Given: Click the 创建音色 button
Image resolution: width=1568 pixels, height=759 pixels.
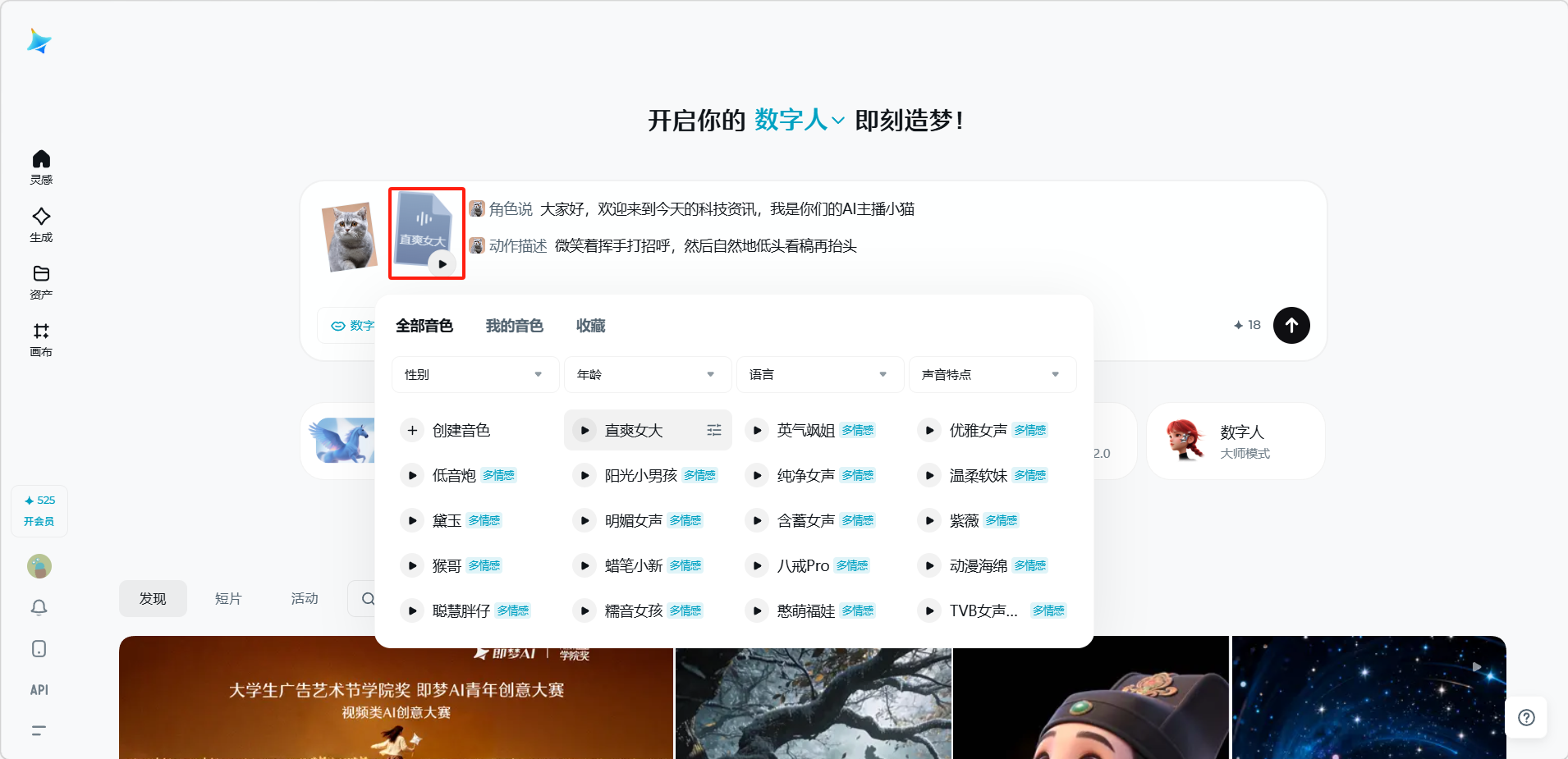Looking at the screenshot, I should 447,430.
